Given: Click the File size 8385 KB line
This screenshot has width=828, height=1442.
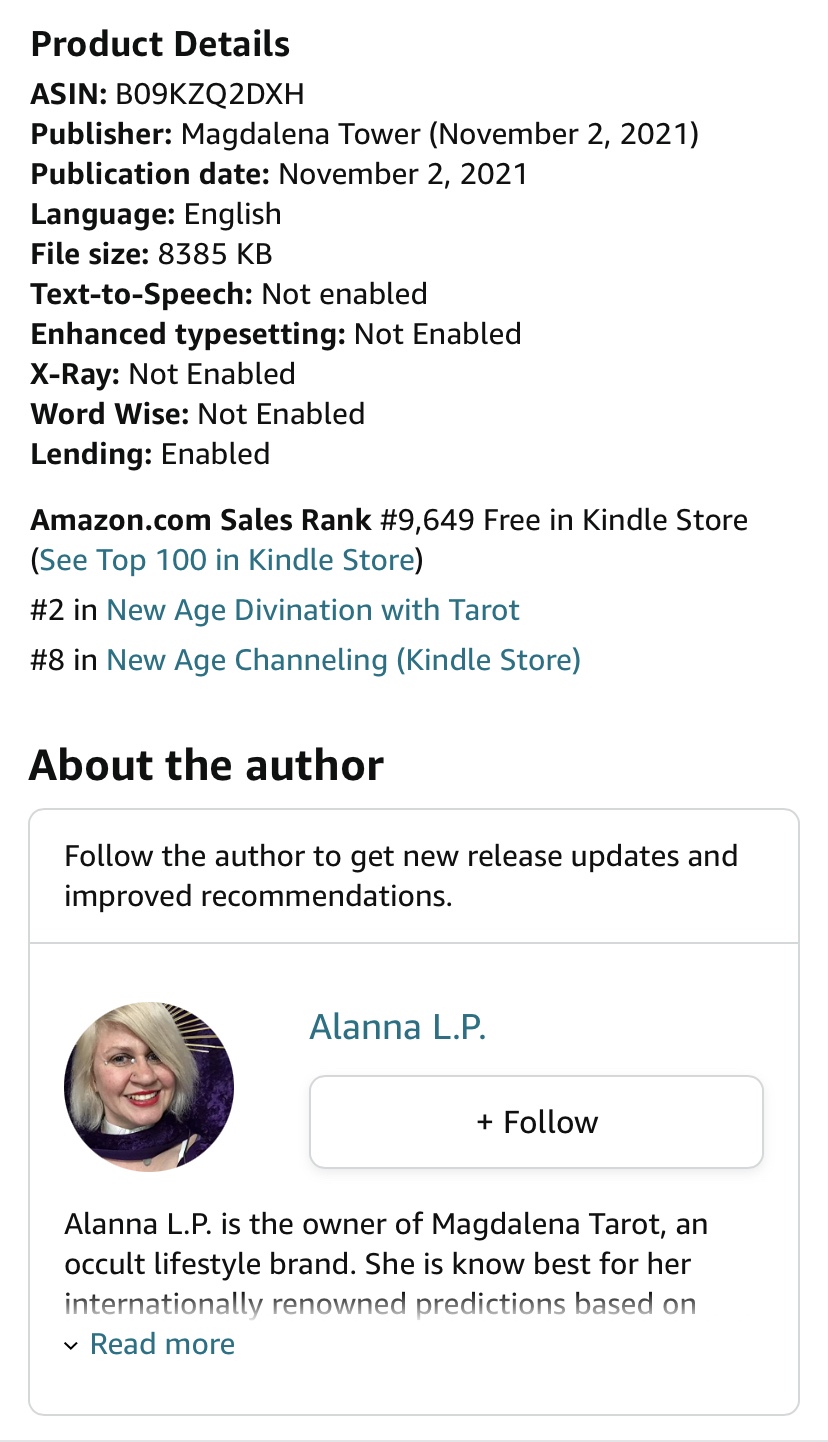Looking at the screenshot, I should (x=152, y=254).
